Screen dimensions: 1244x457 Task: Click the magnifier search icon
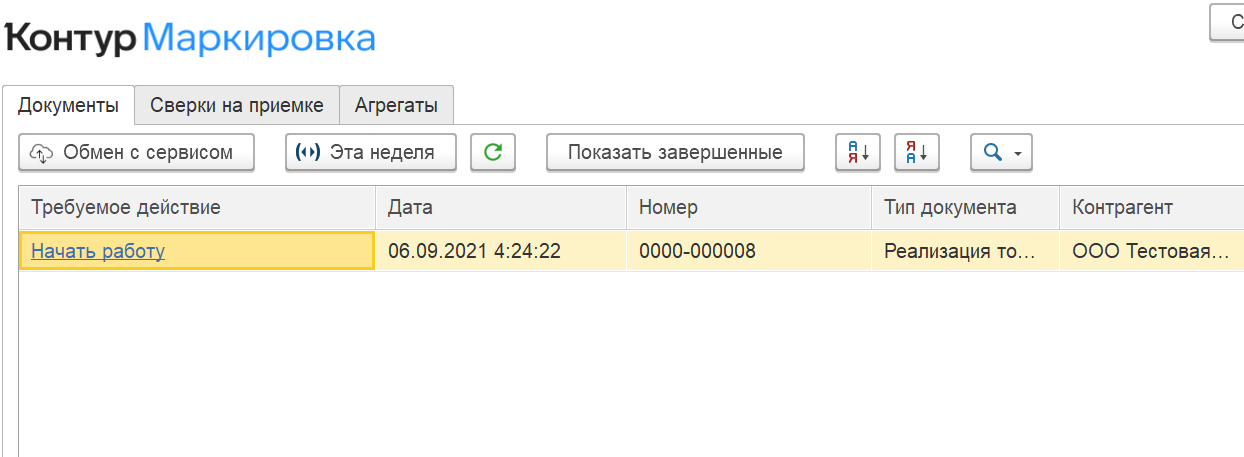(993, 152)
